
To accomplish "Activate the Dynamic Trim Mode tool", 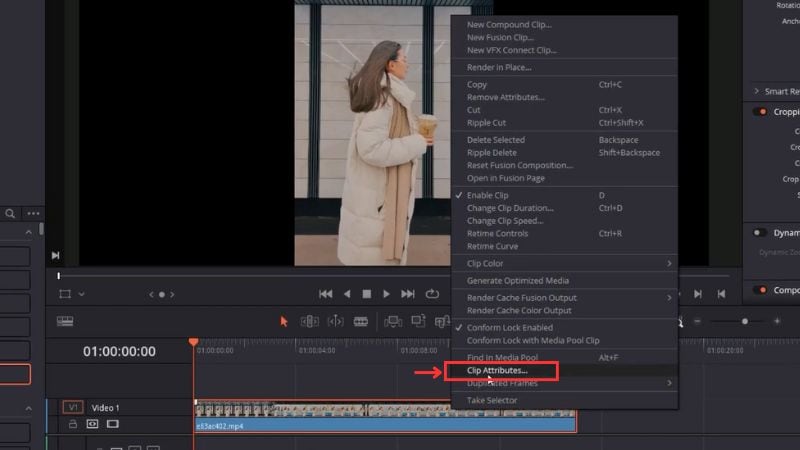I will (335, 321).
